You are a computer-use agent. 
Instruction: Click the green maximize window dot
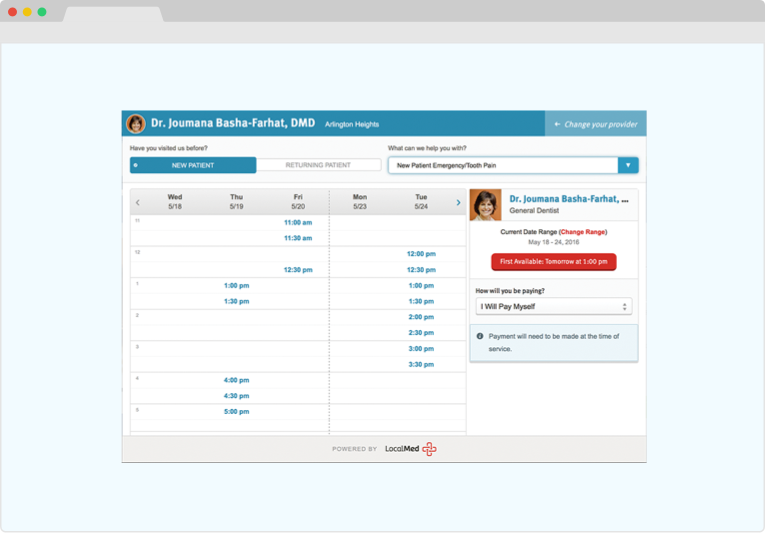pyautogui.click(x=42, y=12)
